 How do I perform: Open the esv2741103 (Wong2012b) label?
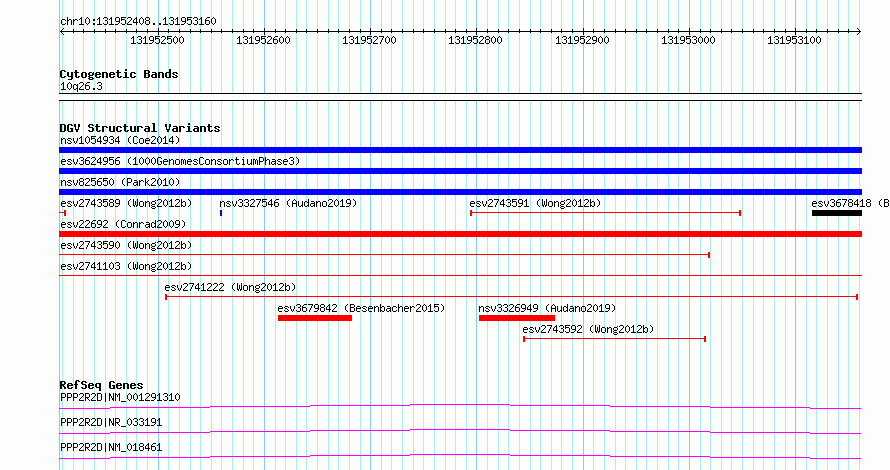coord(126,266)
